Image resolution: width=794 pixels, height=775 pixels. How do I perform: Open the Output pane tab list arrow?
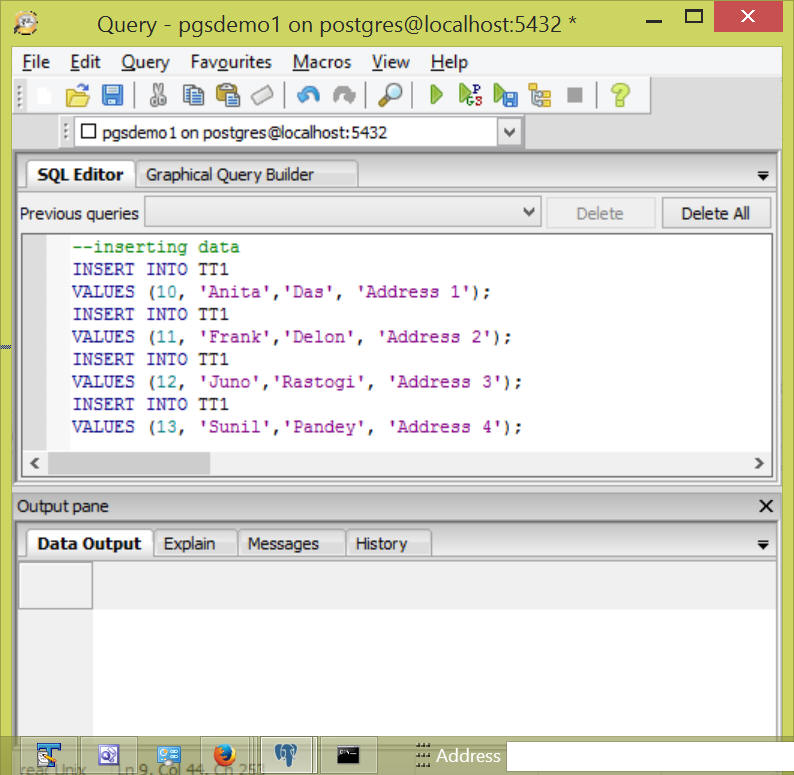763,545
